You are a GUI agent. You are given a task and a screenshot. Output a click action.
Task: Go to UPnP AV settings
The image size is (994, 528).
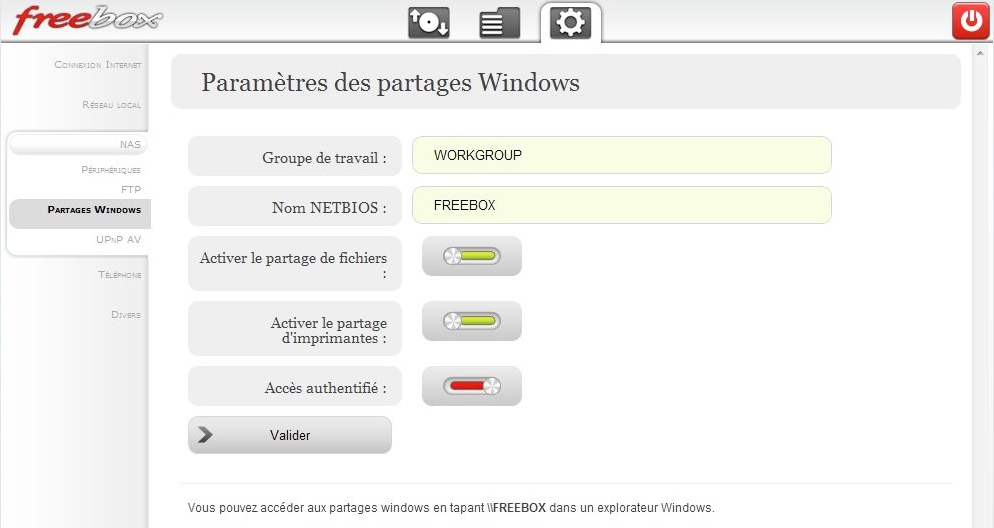tap(119, 239)
